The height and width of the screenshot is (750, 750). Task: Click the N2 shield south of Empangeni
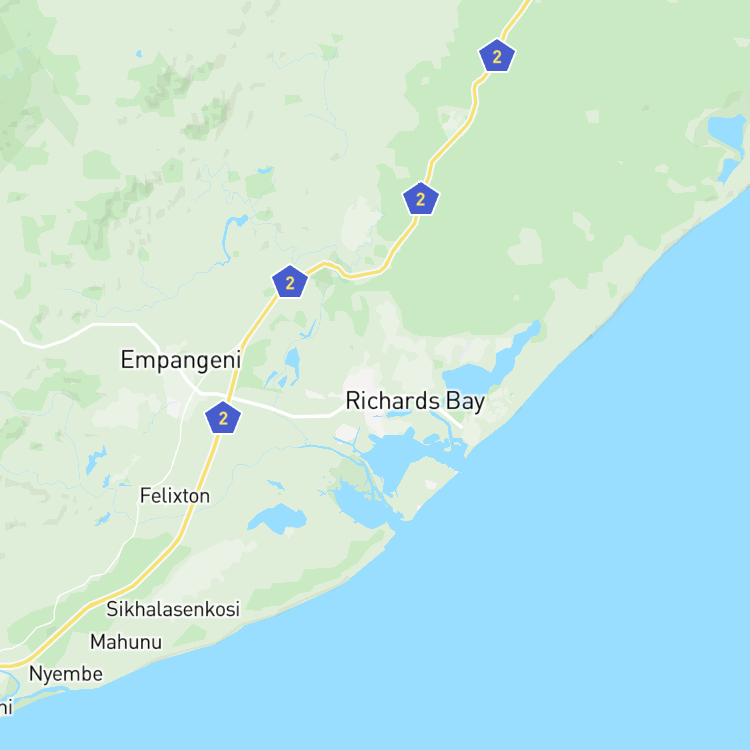[x=223, y=418]
